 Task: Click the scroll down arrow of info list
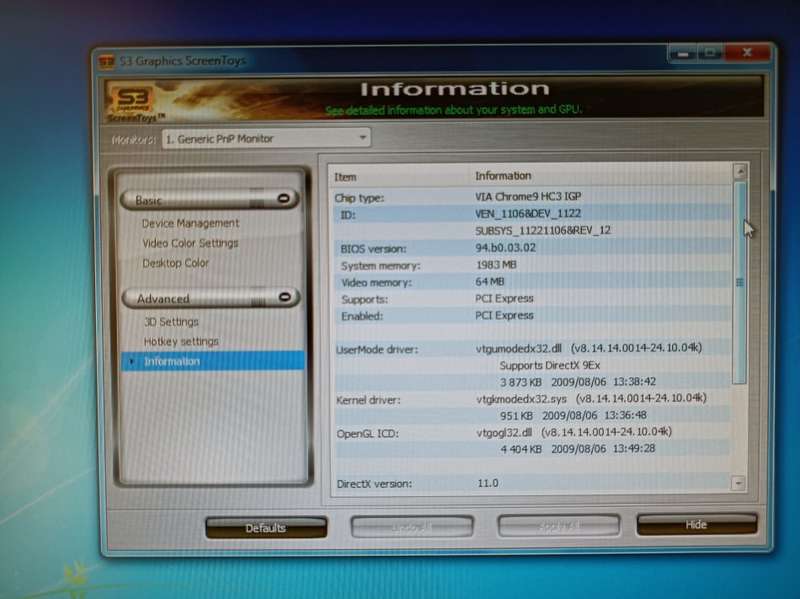(x=738, y=483)
